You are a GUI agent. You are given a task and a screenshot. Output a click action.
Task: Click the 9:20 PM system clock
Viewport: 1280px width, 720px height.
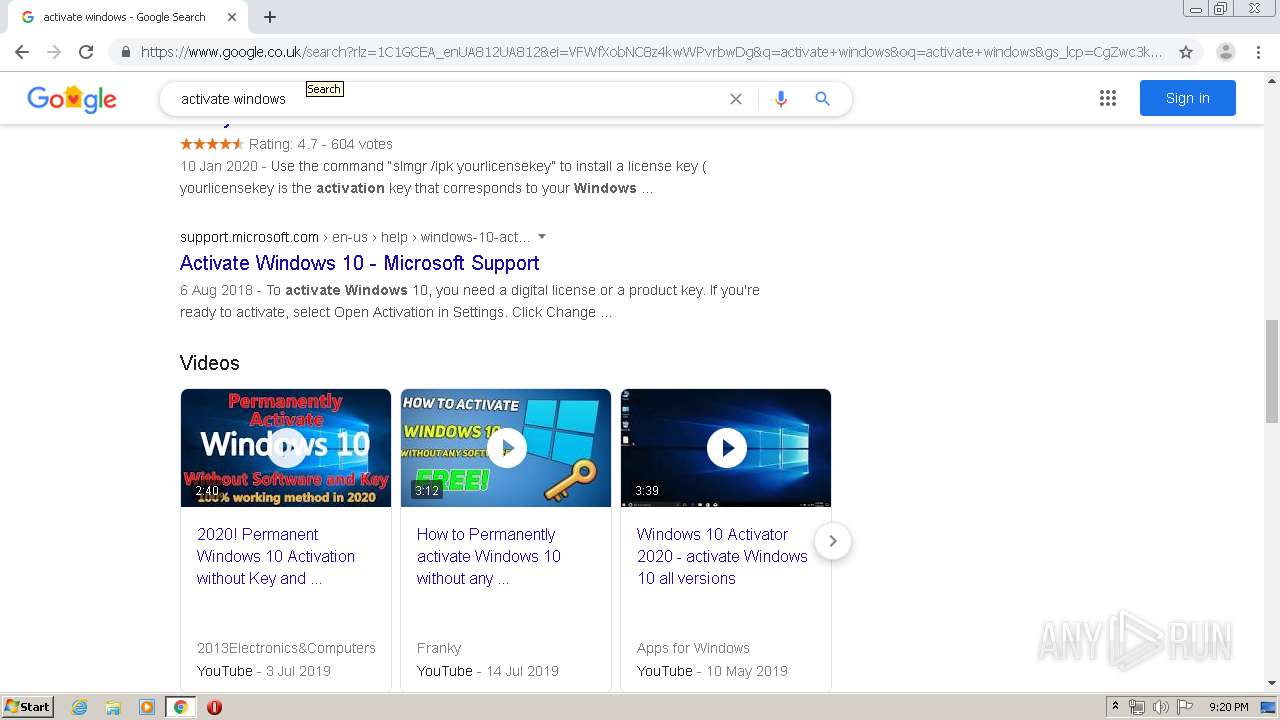click(x=1228, y=707)
